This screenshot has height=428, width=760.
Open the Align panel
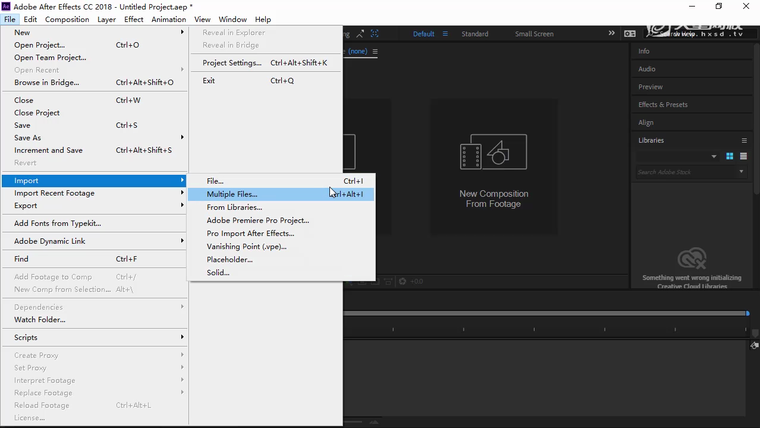pyautogui.click(x=646, y=122)
